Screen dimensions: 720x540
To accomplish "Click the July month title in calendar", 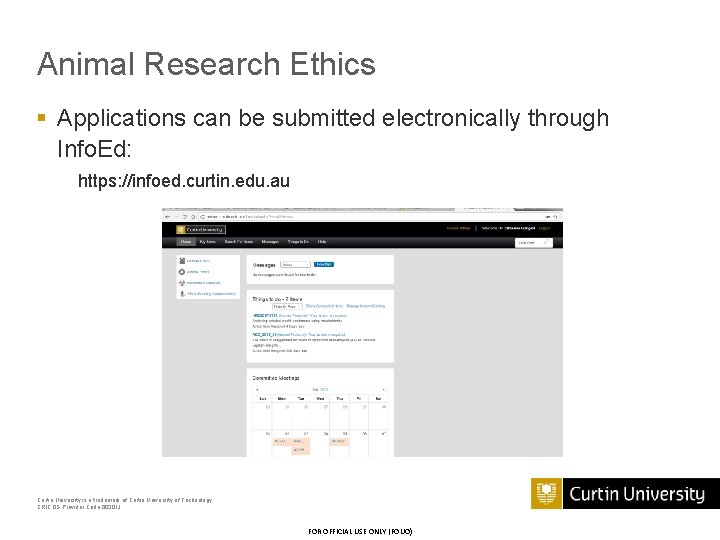I will click(321, 389).
